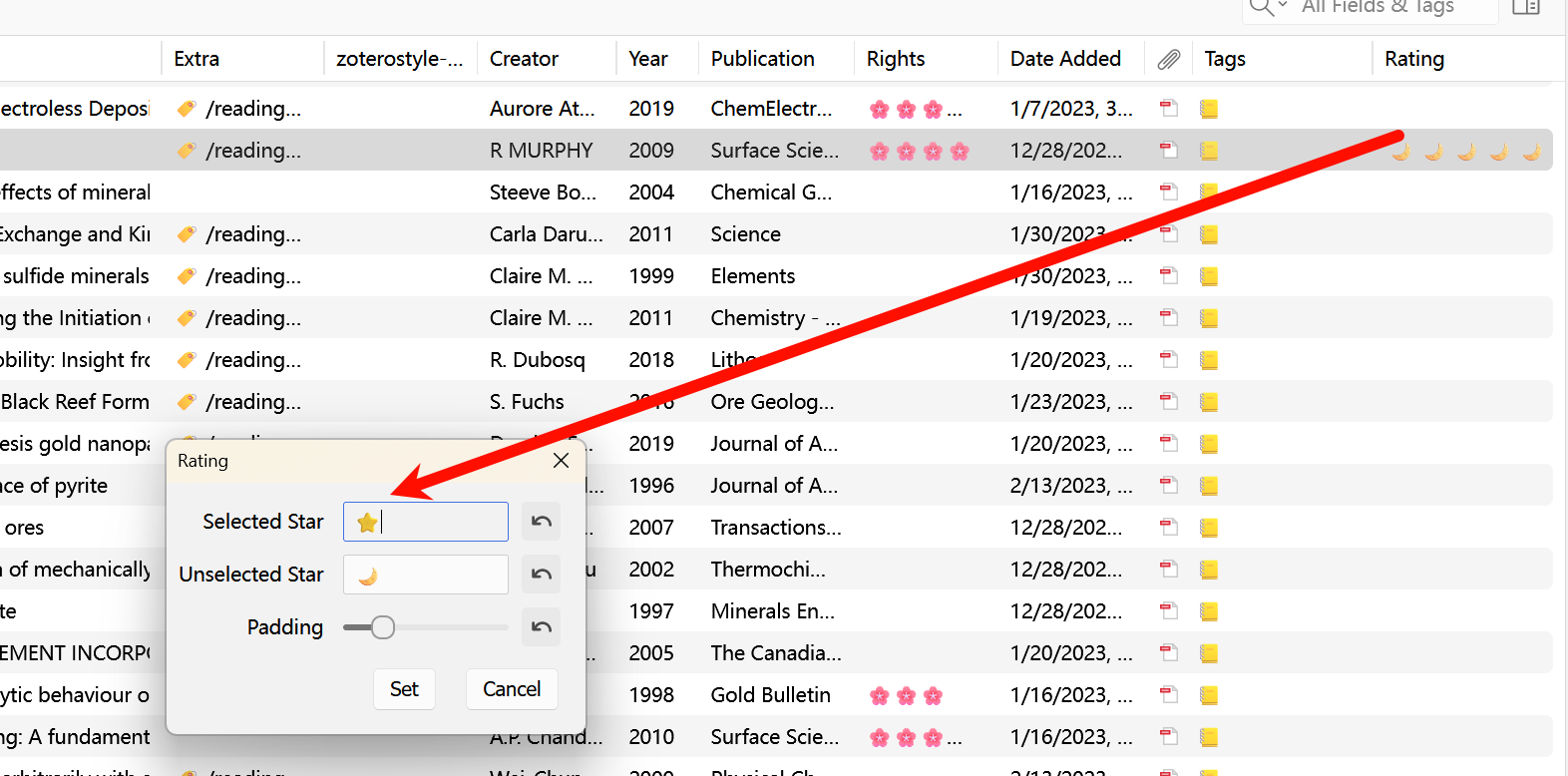Screen dimensions: 1568x776
Task: Select the Transactions... 2007 row
Action: 776,528
